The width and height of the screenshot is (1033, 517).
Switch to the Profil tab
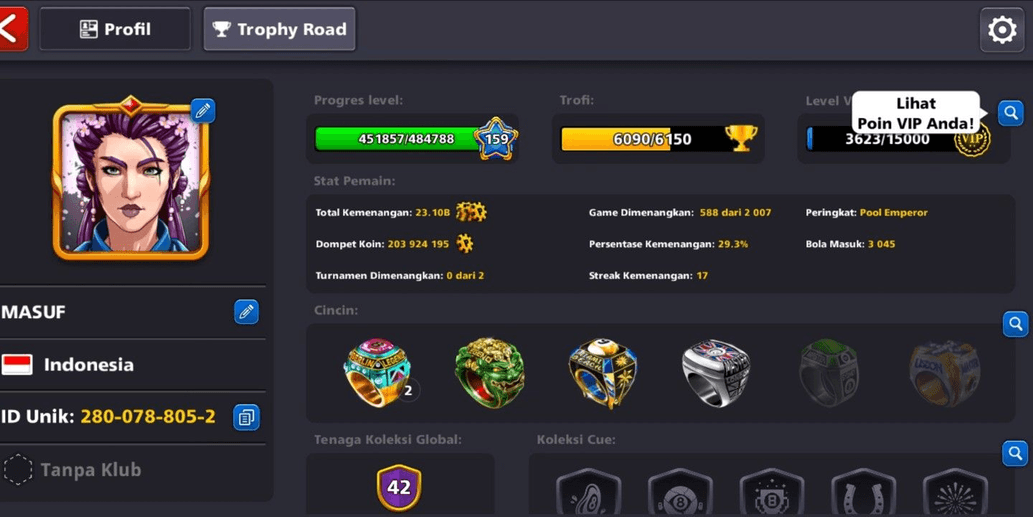point(115,29)
